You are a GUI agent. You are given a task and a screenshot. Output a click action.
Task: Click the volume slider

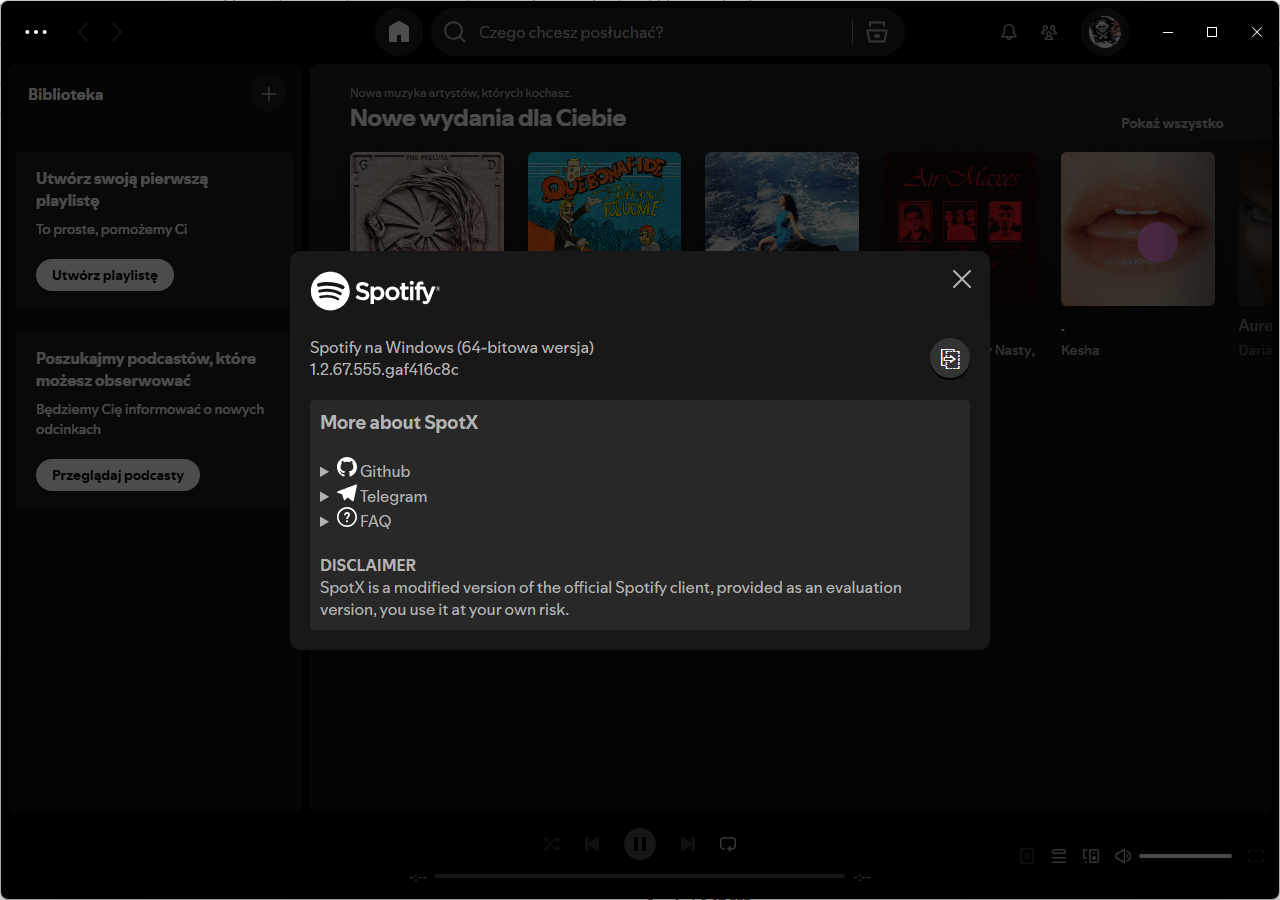(x=1185, y=856)
